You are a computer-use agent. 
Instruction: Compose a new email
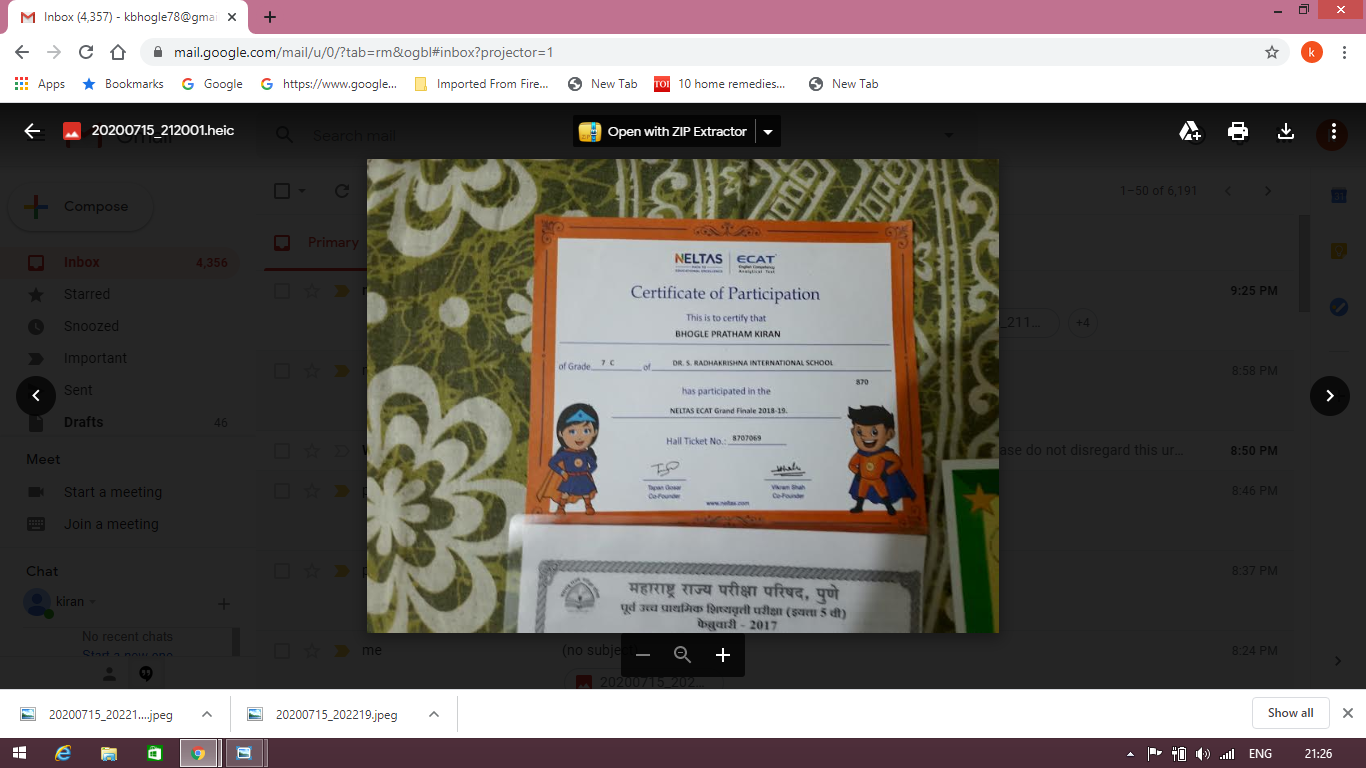(x=80, y=207)
